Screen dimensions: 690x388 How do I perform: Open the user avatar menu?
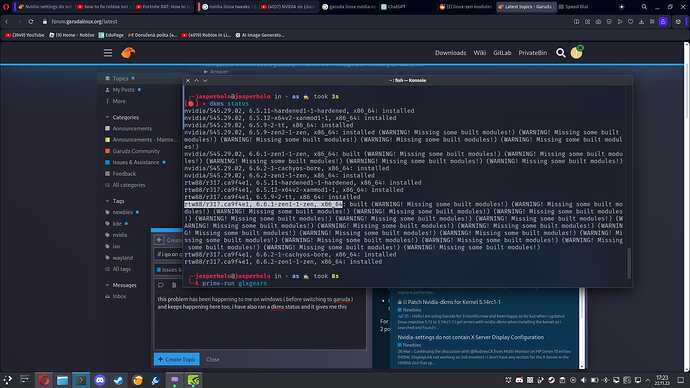[576, 53]
